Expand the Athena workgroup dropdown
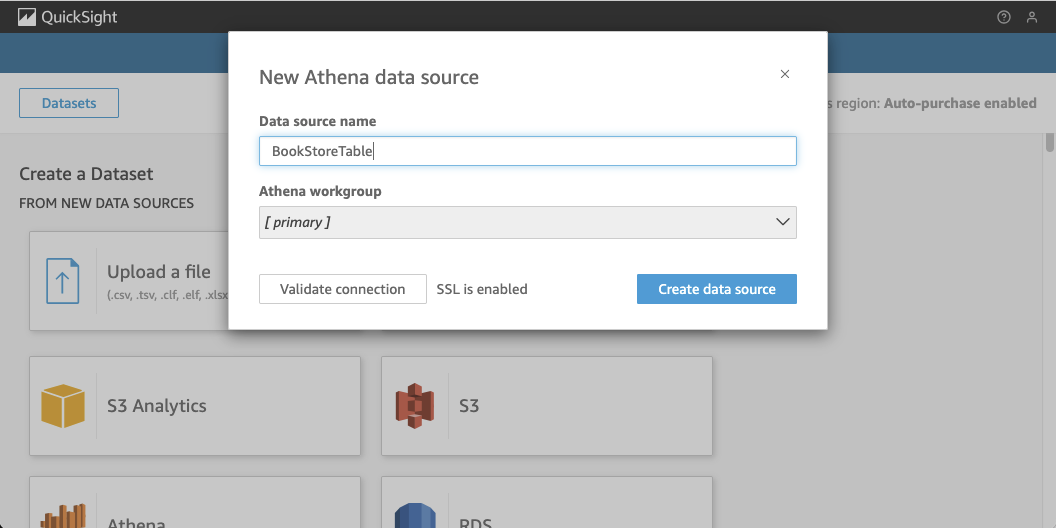Viewport: 1056px width, 528px height. (527, 222)
